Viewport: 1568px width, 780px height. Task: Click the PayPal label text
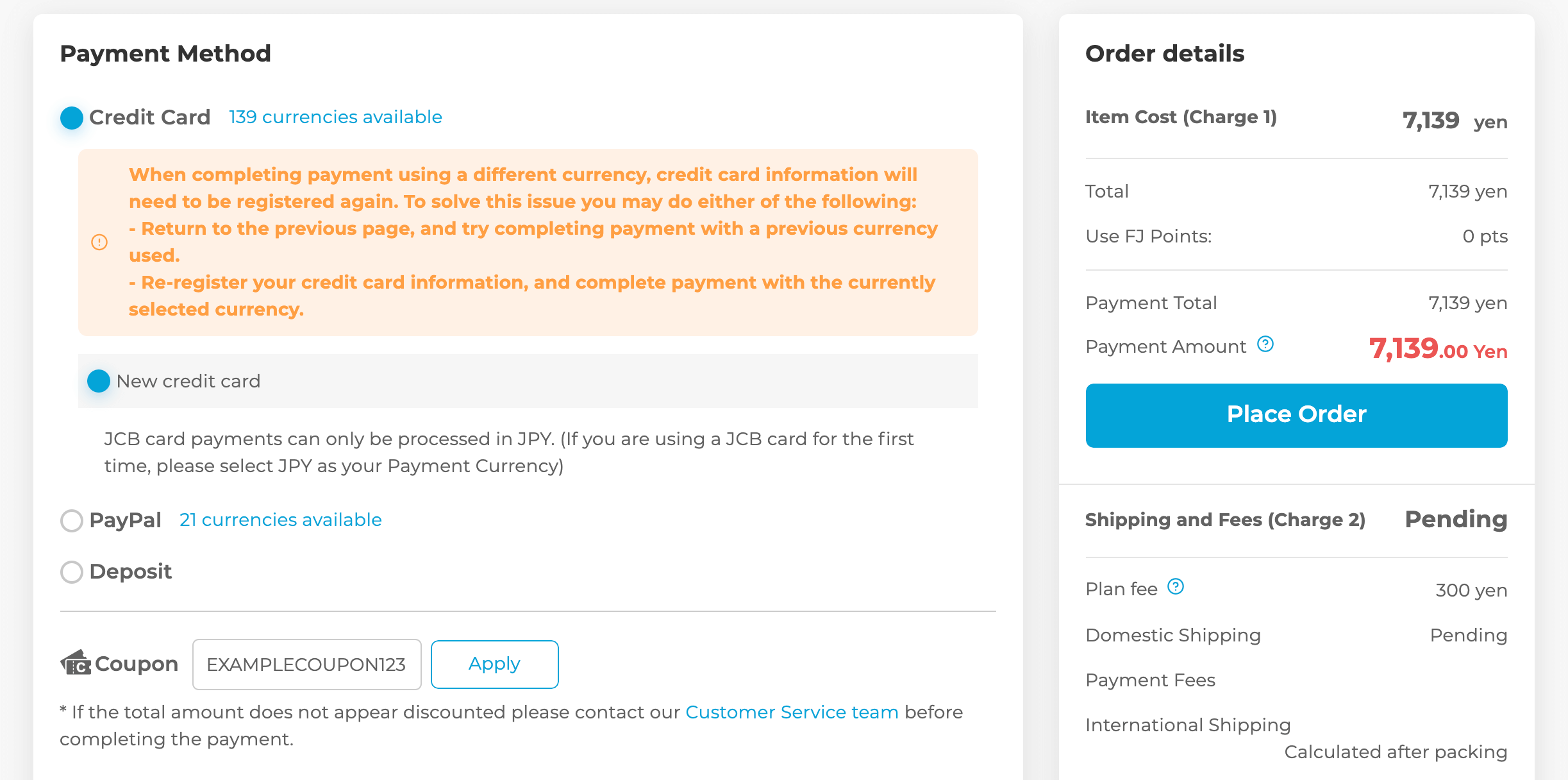pos(125,520)
